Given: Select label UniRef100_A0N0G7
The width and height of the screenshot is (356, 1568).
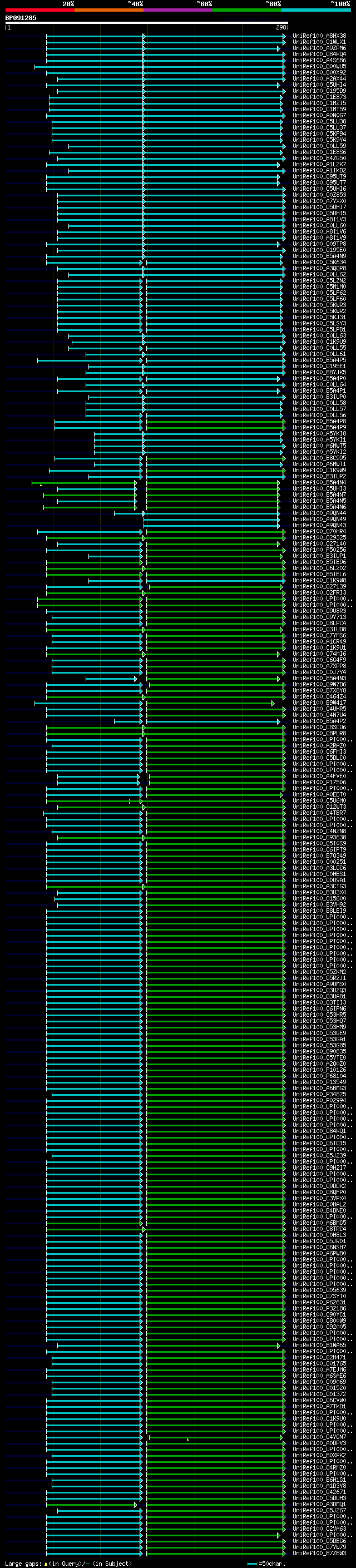Looking at the screenshot, I should pyautogui.click(x=319, y=115).
